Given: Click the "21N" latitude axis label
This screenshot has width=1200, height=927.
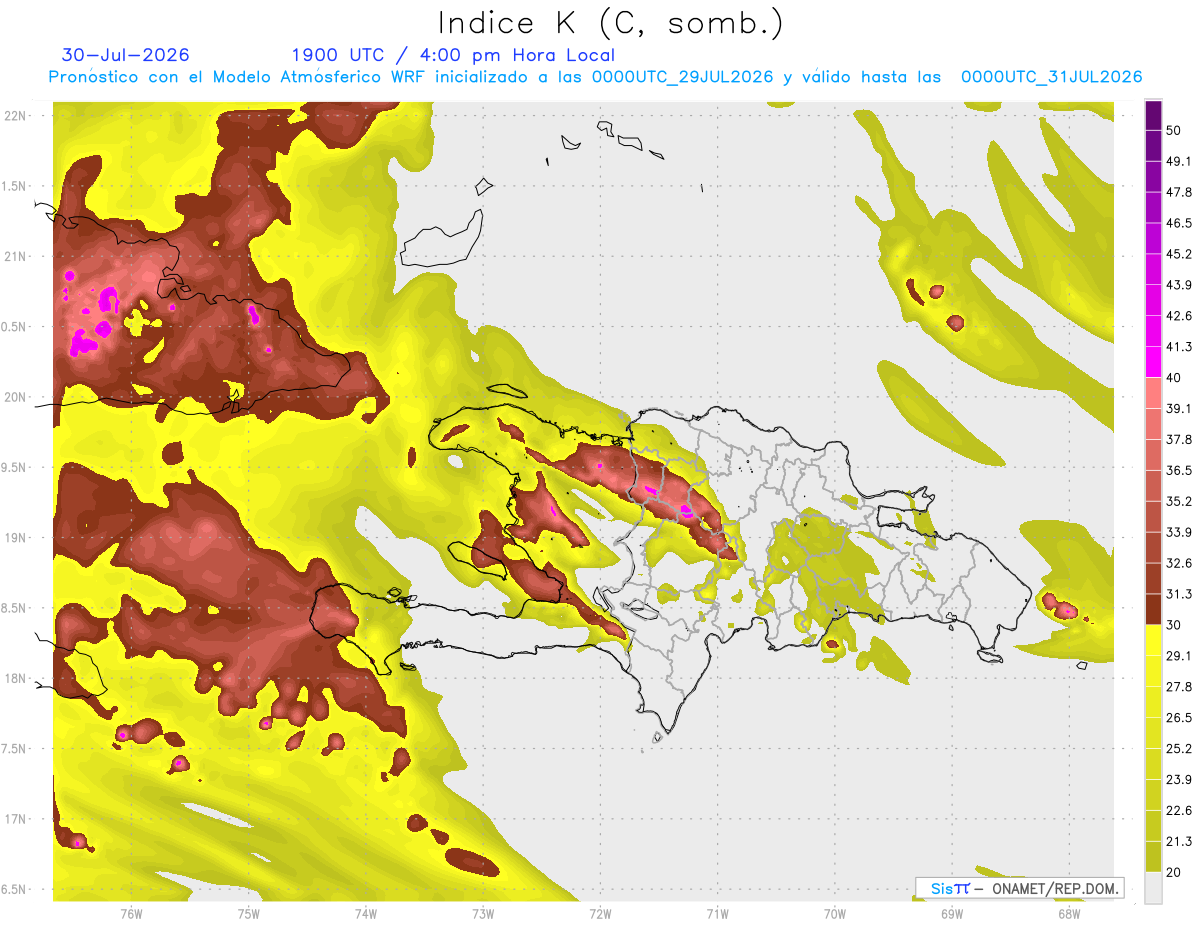Looking at the screenshot, I should pos(17,256).
